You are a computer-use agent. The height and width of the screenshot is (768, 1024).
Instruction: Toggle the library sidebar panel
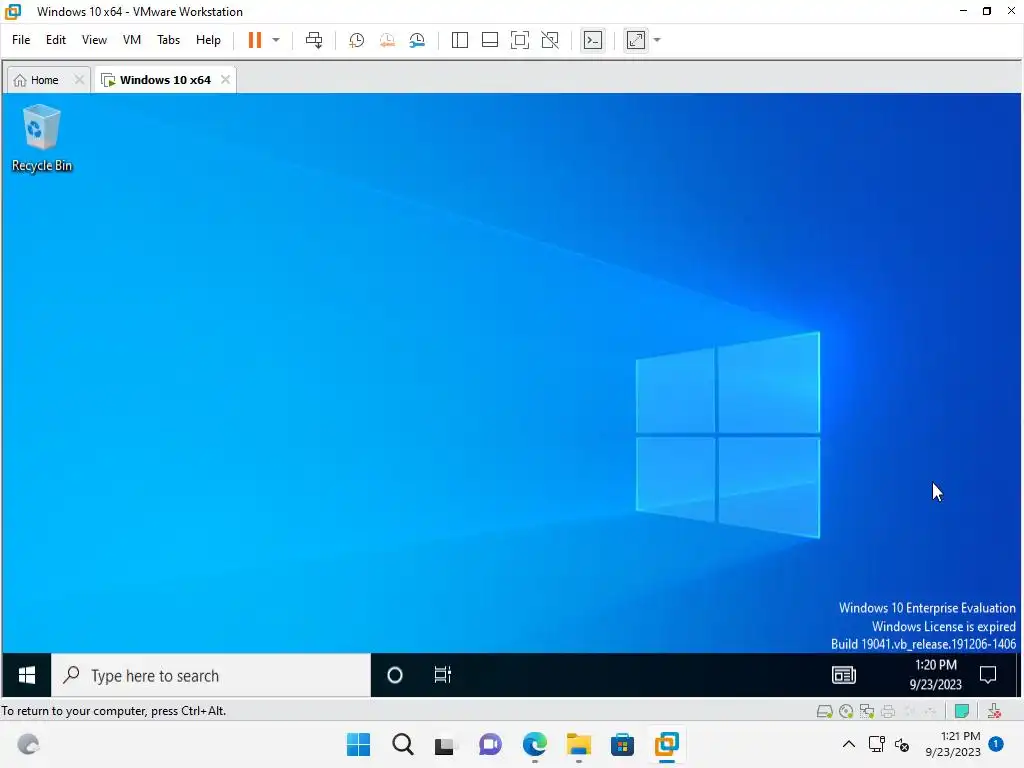click(x=460, y=40)
